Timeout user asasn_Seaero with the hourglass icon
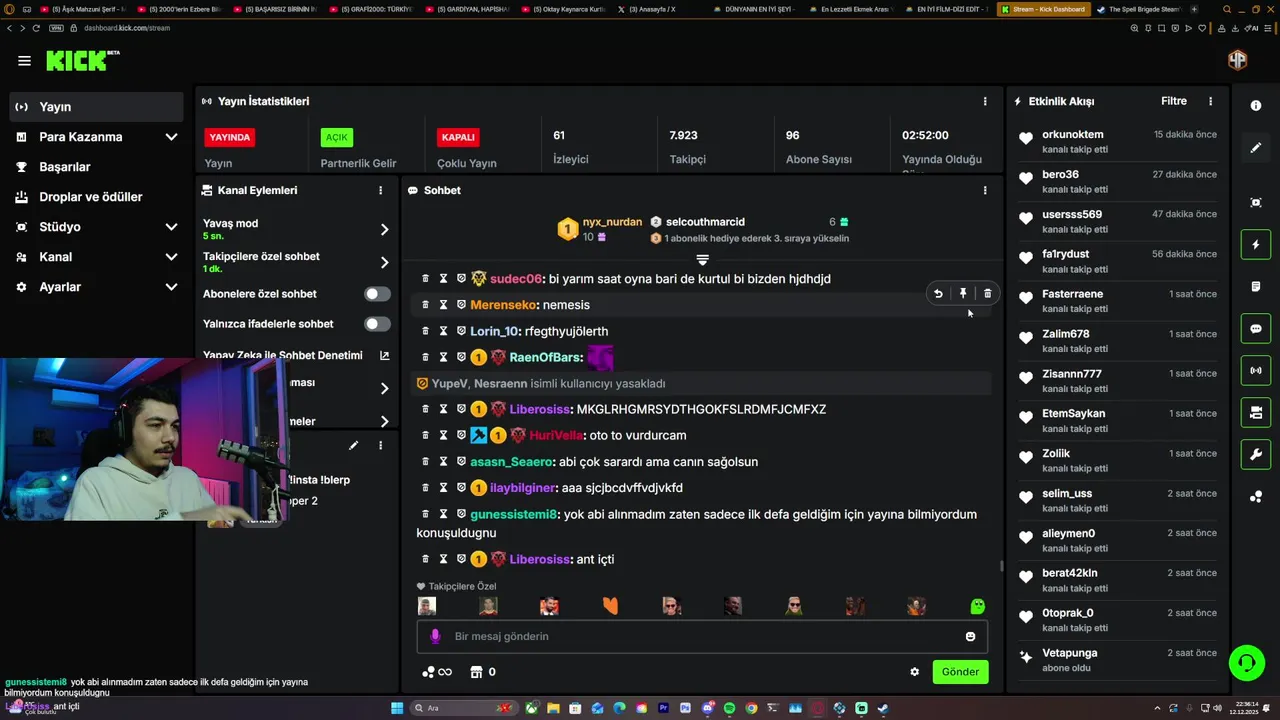Screen dimensions: 1280x720 (443, 462)
